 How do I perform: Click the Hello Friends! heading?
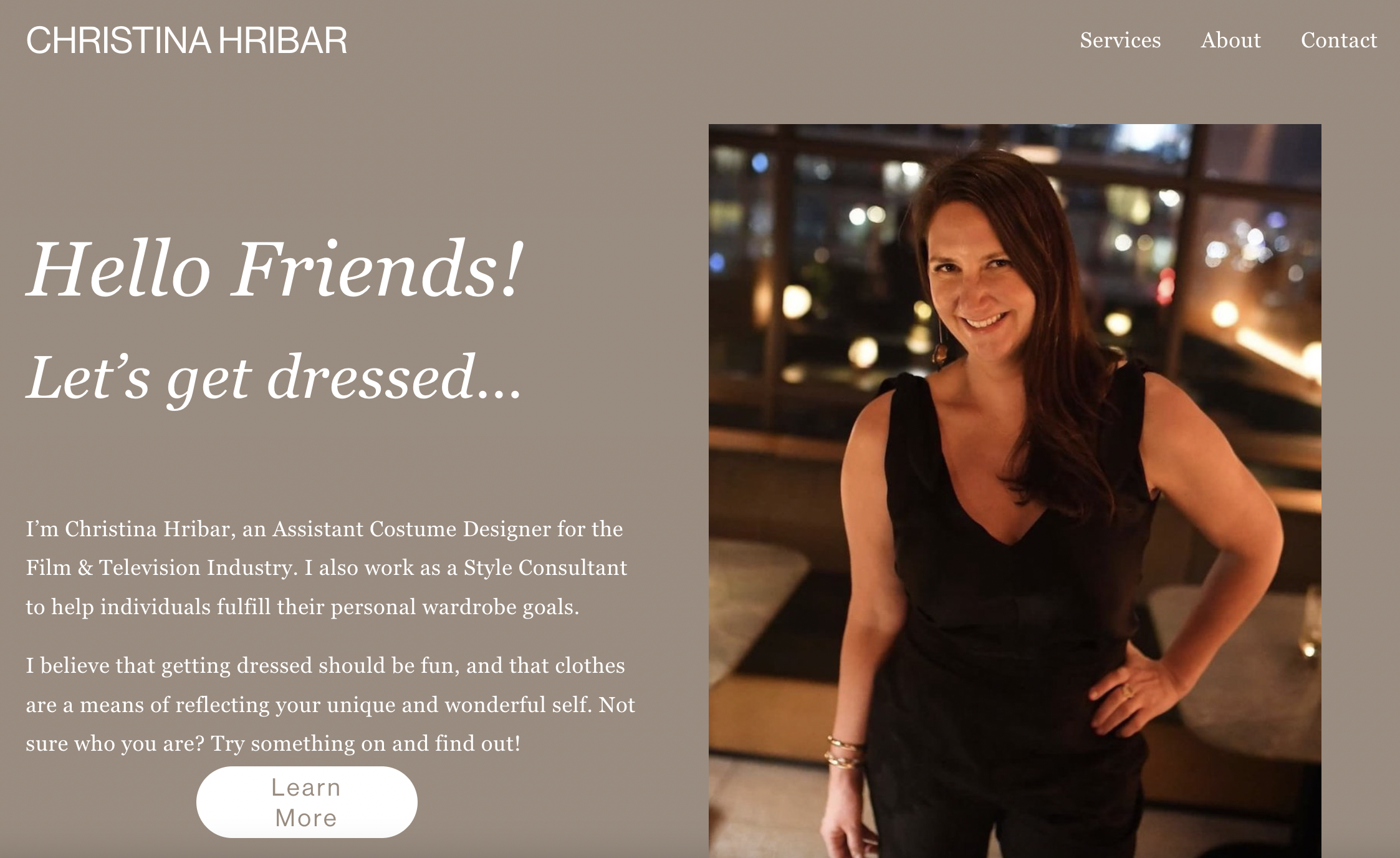click(x=275, y=269)
